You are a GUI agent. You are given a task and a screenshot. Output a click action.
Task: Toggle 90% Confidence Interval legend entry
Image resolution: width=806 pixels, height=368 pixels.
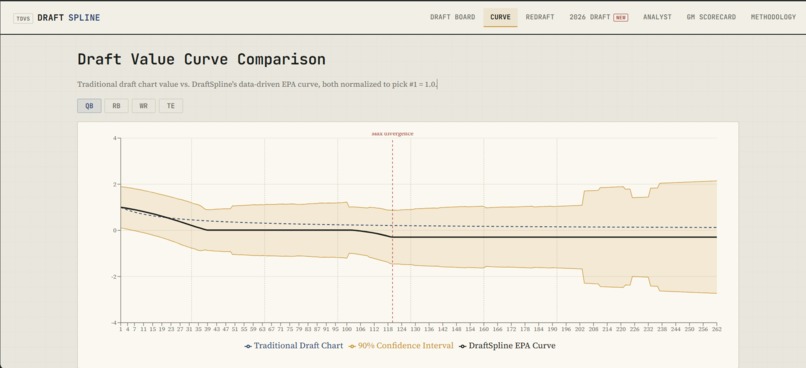click(x=401, y=346)
